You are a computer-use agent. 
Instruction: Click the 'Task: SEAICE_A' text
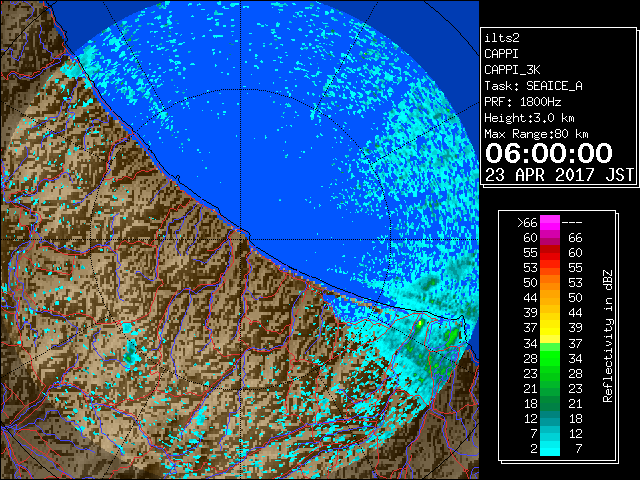(x=533, y=86)
